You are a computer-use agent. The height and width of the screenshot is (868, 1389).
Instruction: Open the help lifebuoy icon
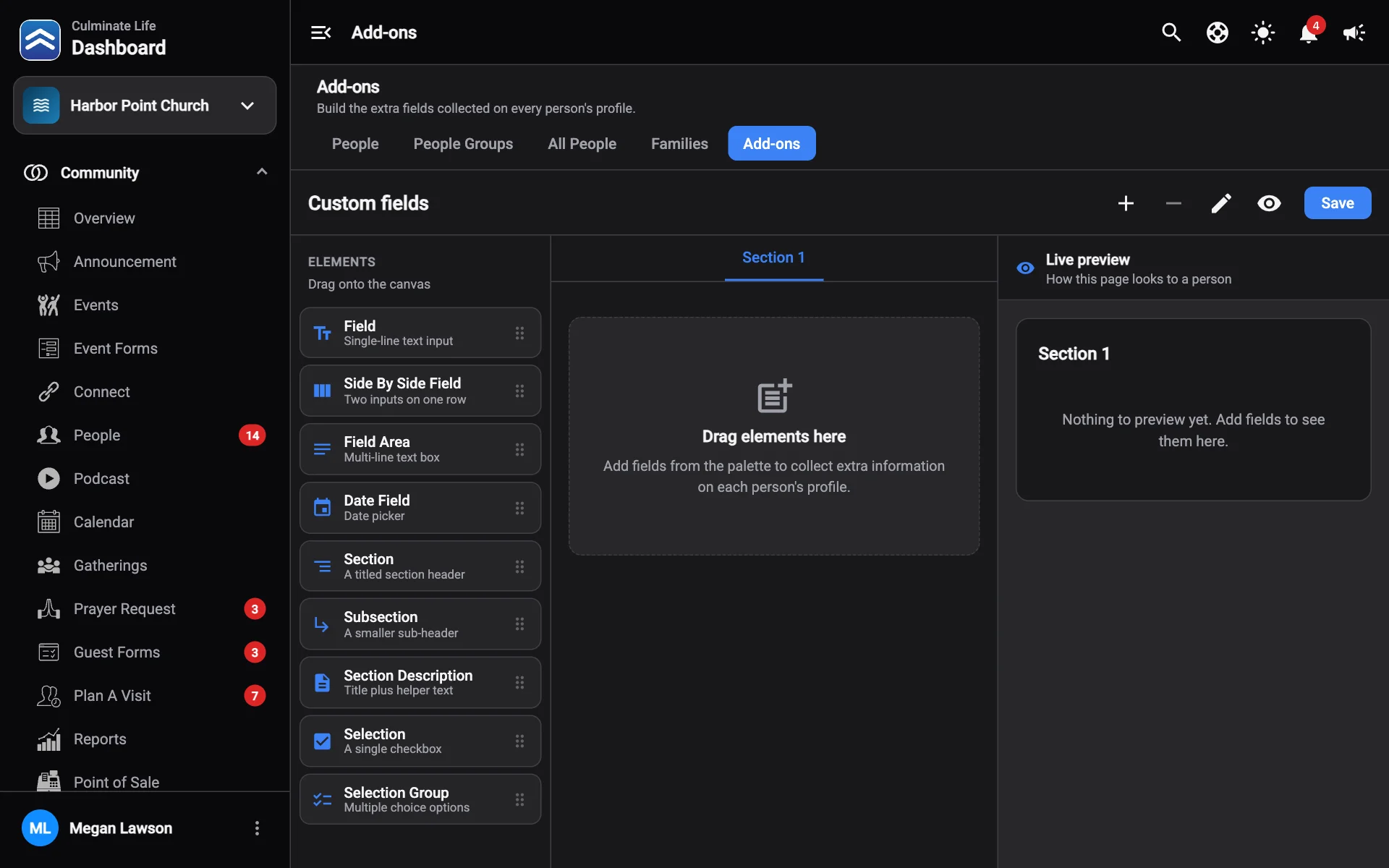pyautogui.click(x=1217, y=33)
